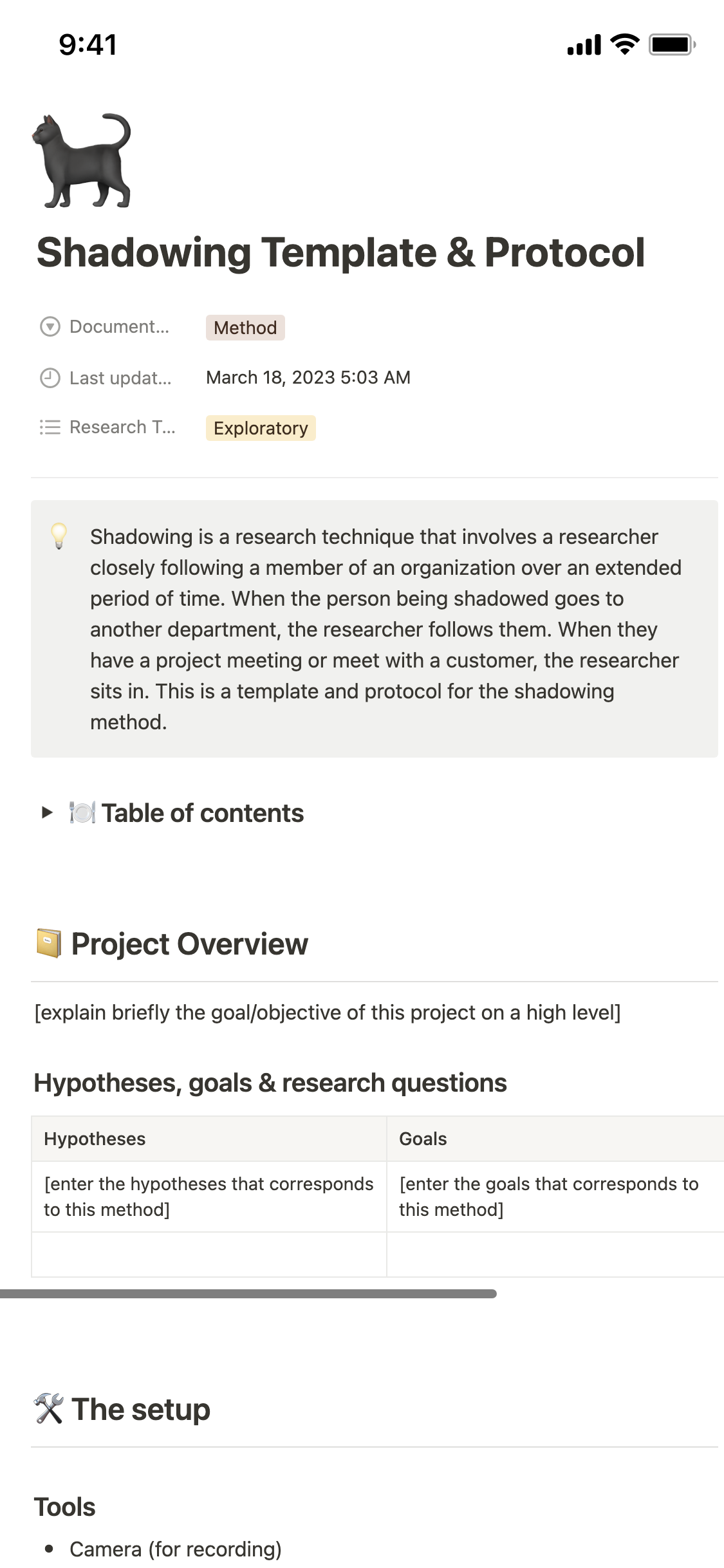Open the Exploratory tag selector

tap(261, 428)
